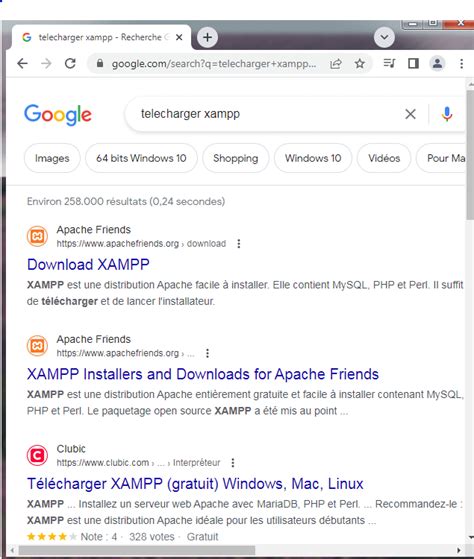The height and width of the screenshot is (559, 474).
Task: Open options dots beside the Clubic result
Action: point(233,463)
